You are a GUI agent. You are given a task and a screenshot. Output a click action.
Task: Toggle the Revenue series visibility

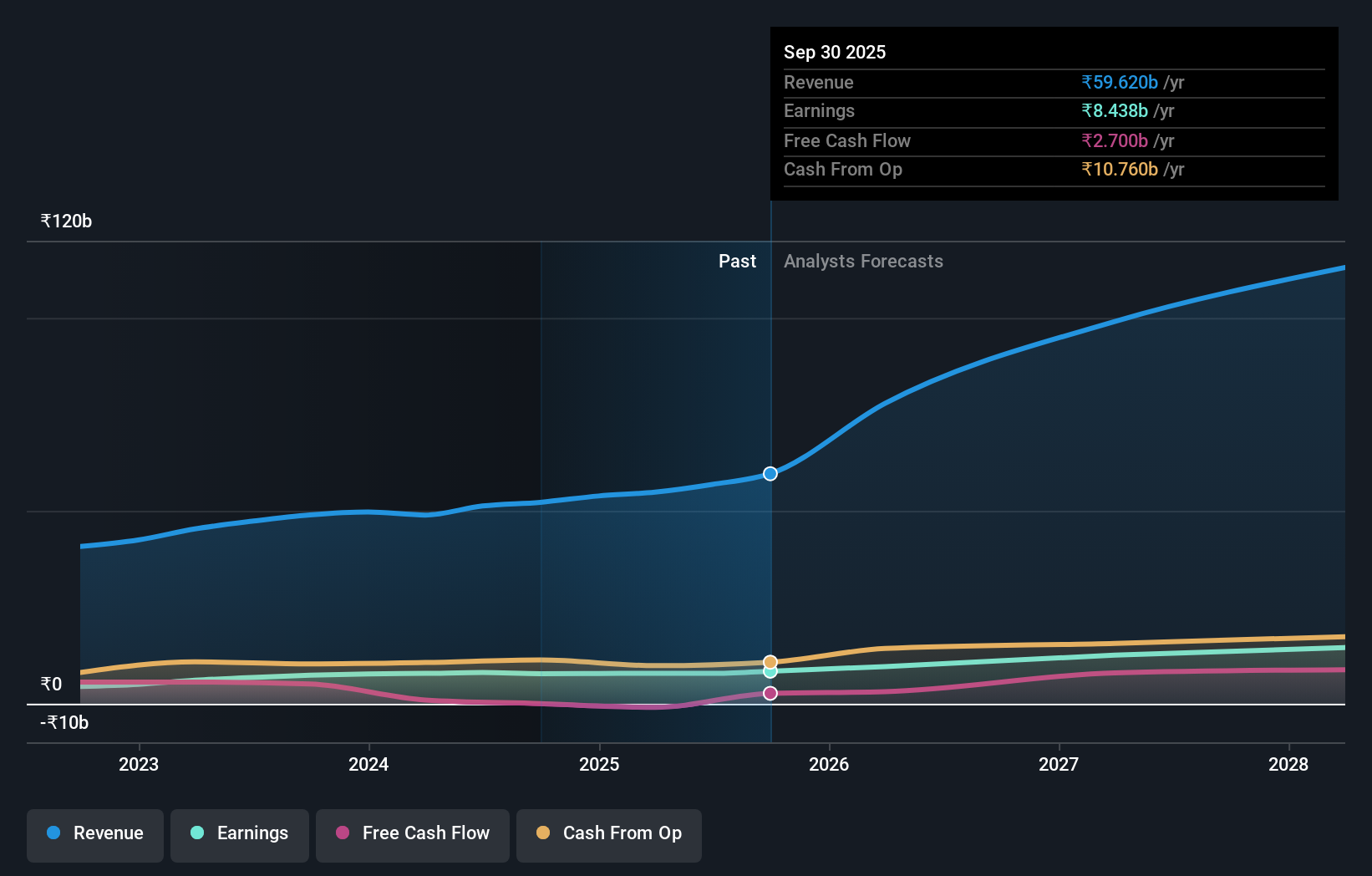[x=94, y=833]
